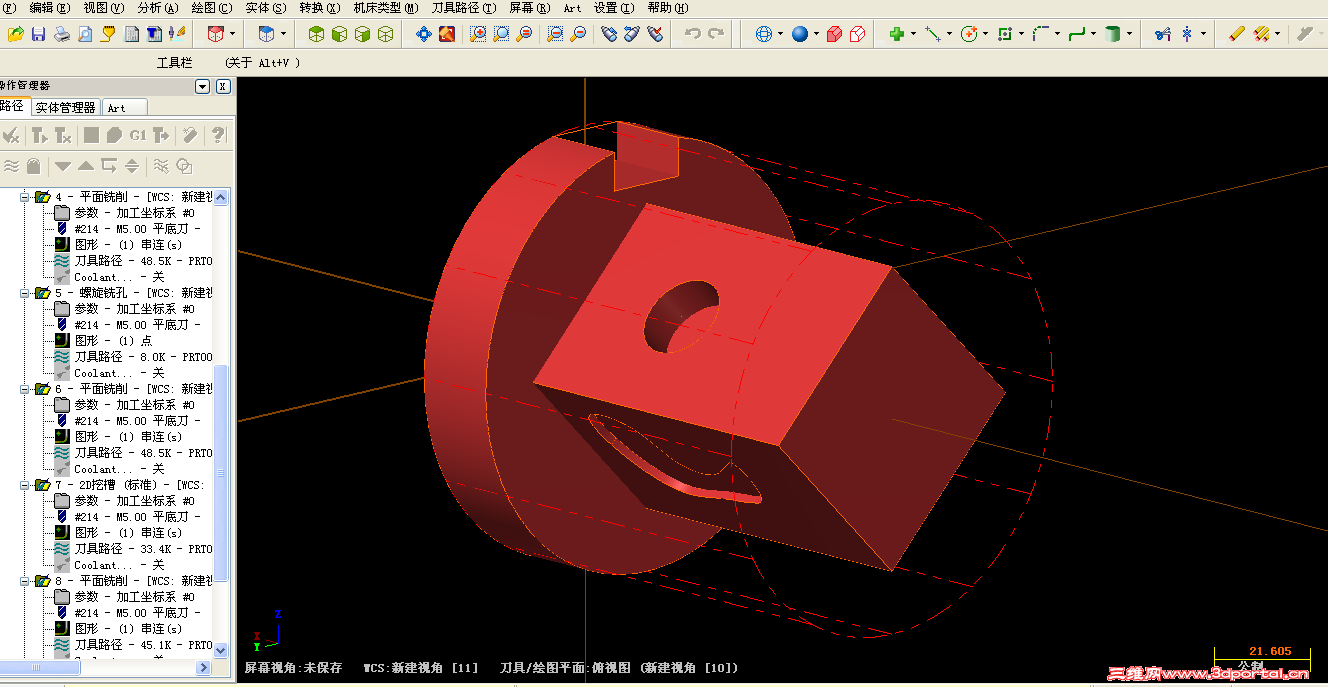Click the red solid cube display icon
Image resolution: width=1328 pixels, height=687 pixels.
834,34
